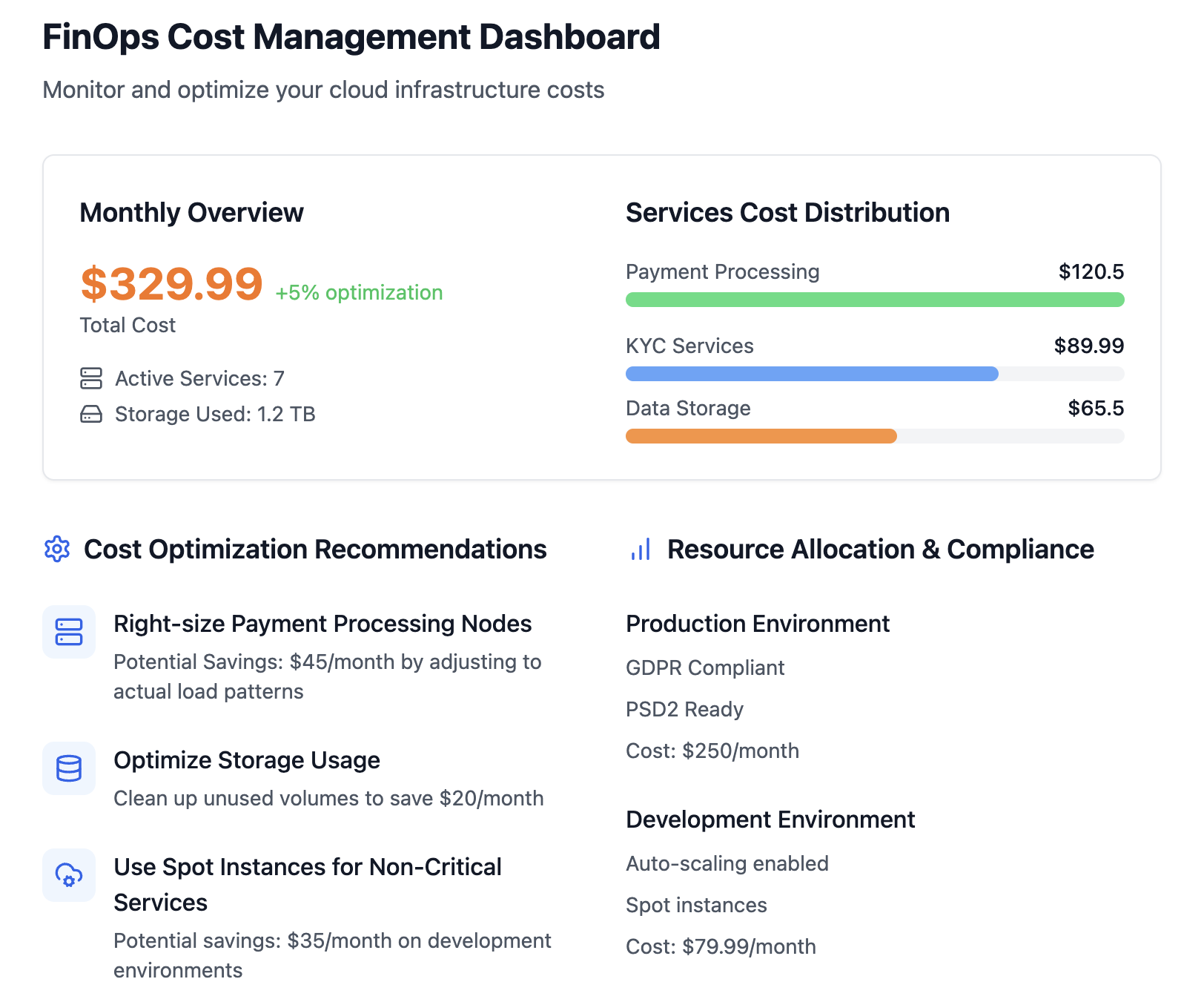Click the server icon for Right-size Payment Nodes
Screen dimensions: 1204x999
[69, 632]
